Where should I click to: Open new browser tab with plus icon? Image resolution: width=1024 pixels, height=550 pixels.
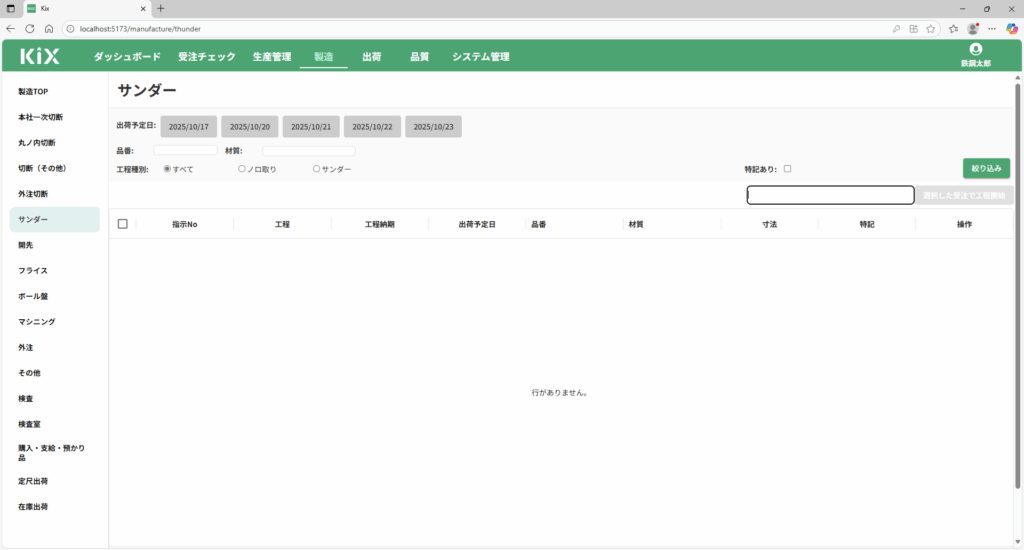click(161, 8)
